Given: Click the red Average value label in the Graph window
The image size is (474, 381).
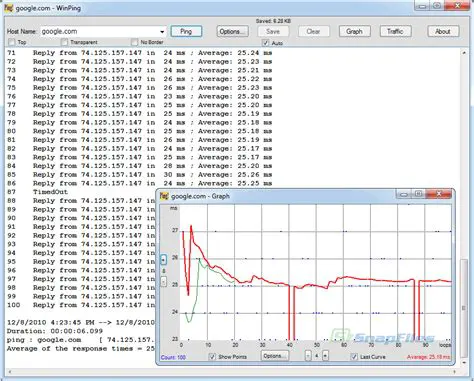Looking at the screenshot, I should 429,357.
